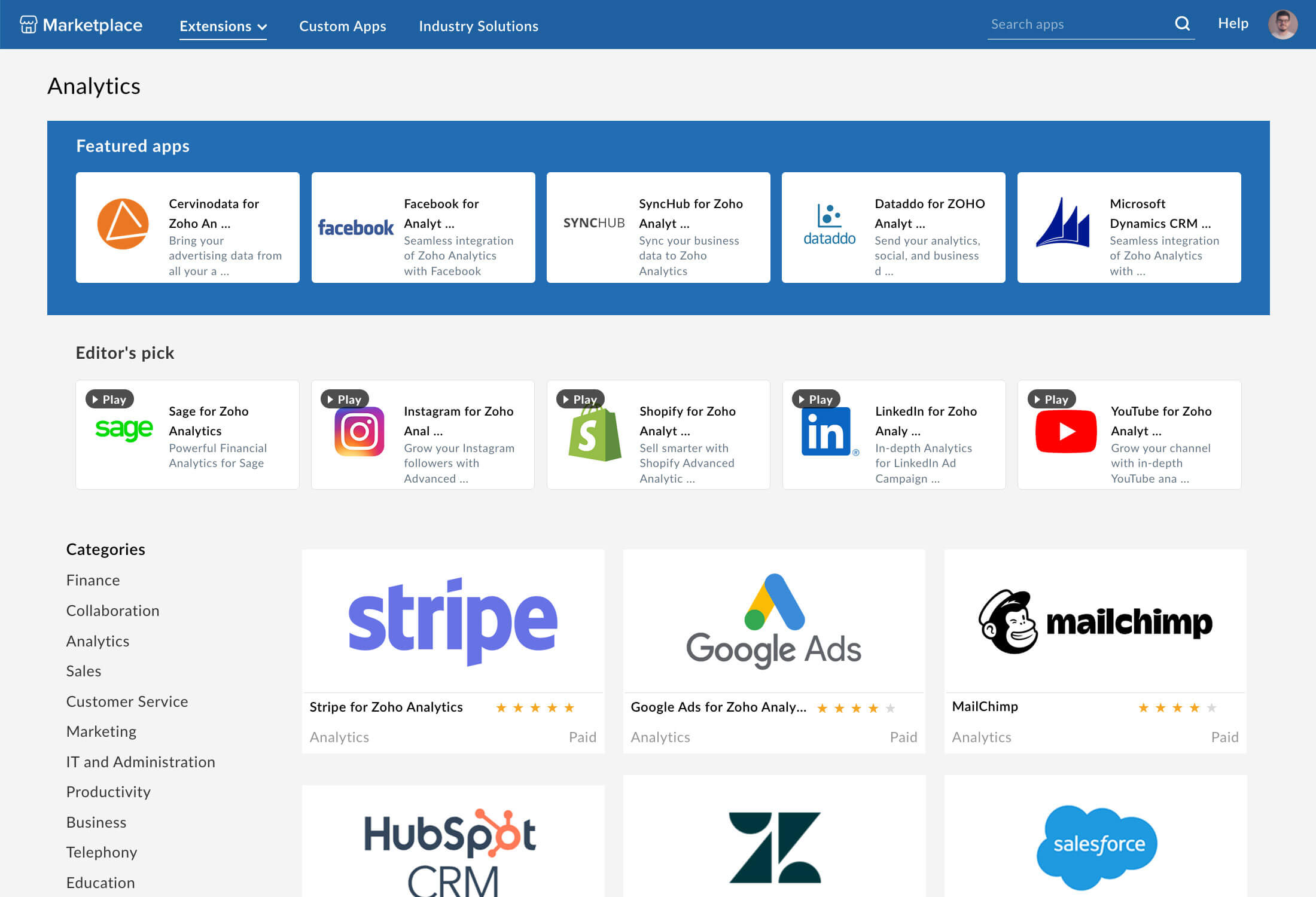Open the Instagram for Zoho Analytics icon
Image resolution: width=1316 pixels, height=897 pixels.
[x=358, y=431]
